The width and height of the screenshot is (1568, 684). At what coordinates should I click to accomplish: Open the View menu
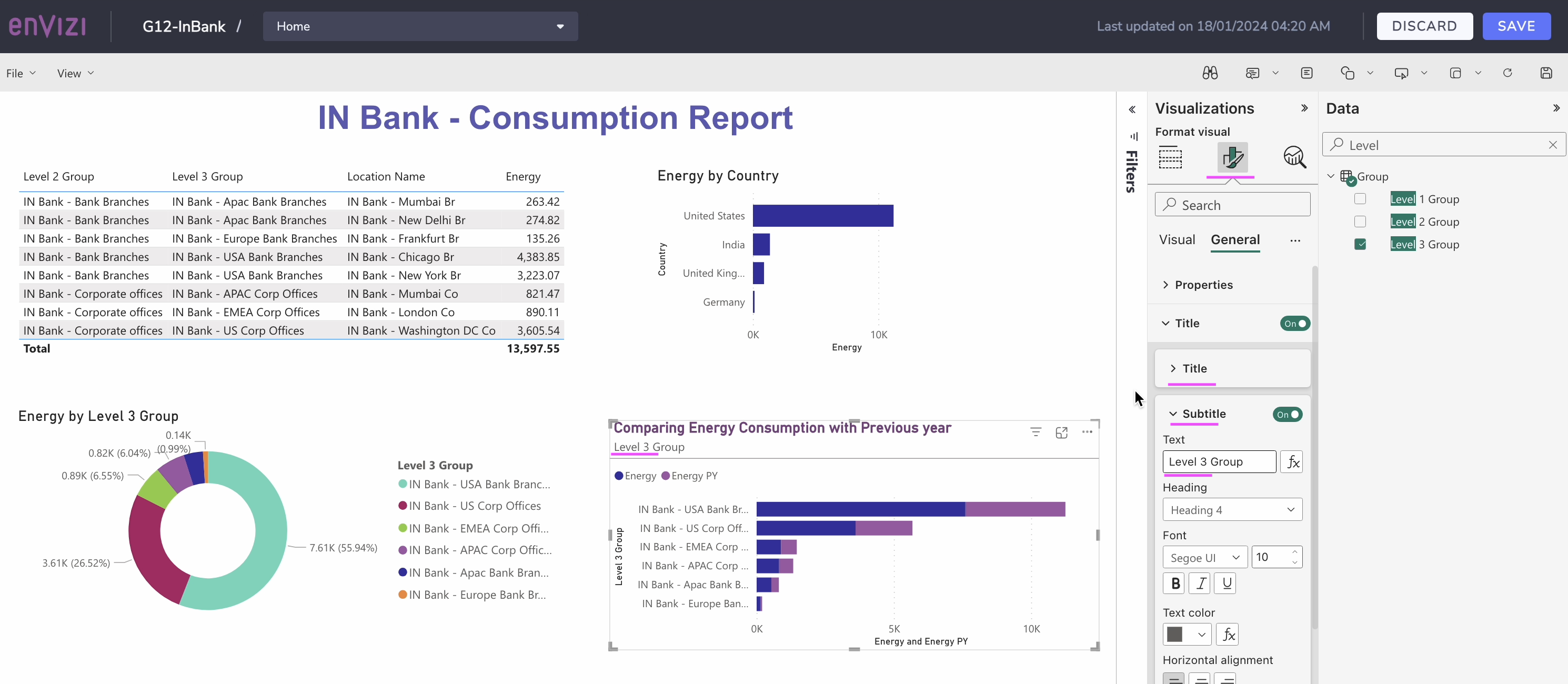pyautogui.click(x=74, y=73)
